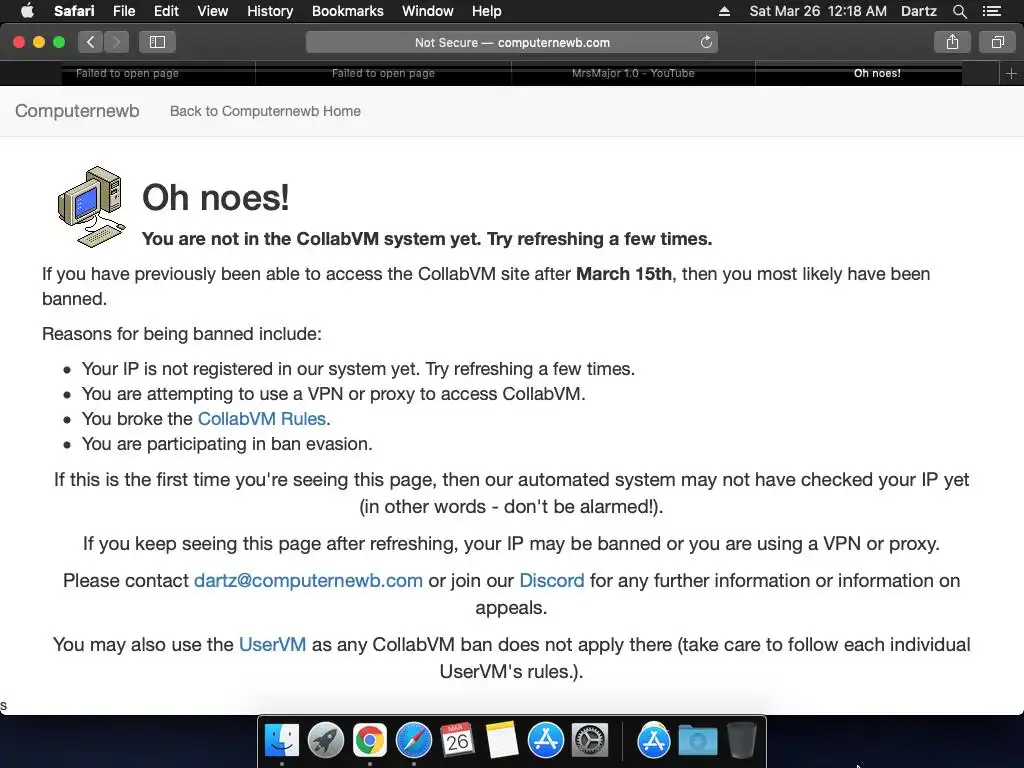Open the CollabVM Rules link
The height and width of the screenshot is (768, 1024).
262,419
